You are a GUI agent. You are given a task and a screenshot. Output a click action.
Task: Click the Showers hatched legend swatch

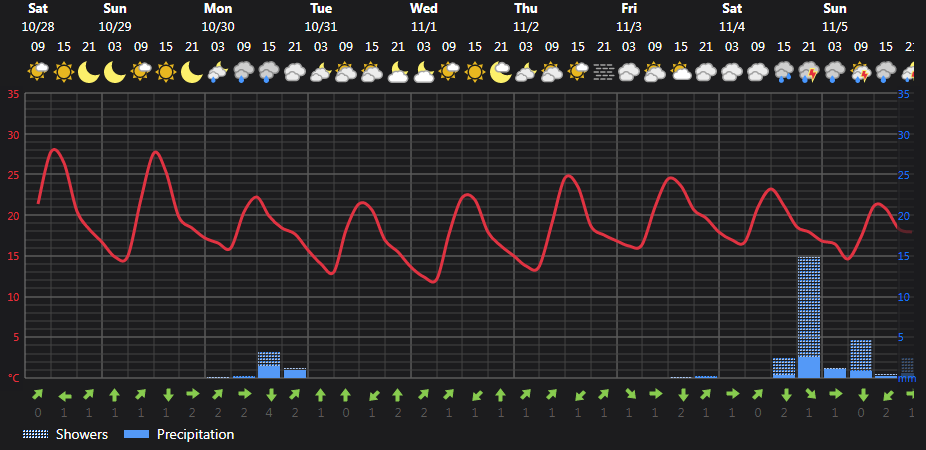(x=35, y=435)
